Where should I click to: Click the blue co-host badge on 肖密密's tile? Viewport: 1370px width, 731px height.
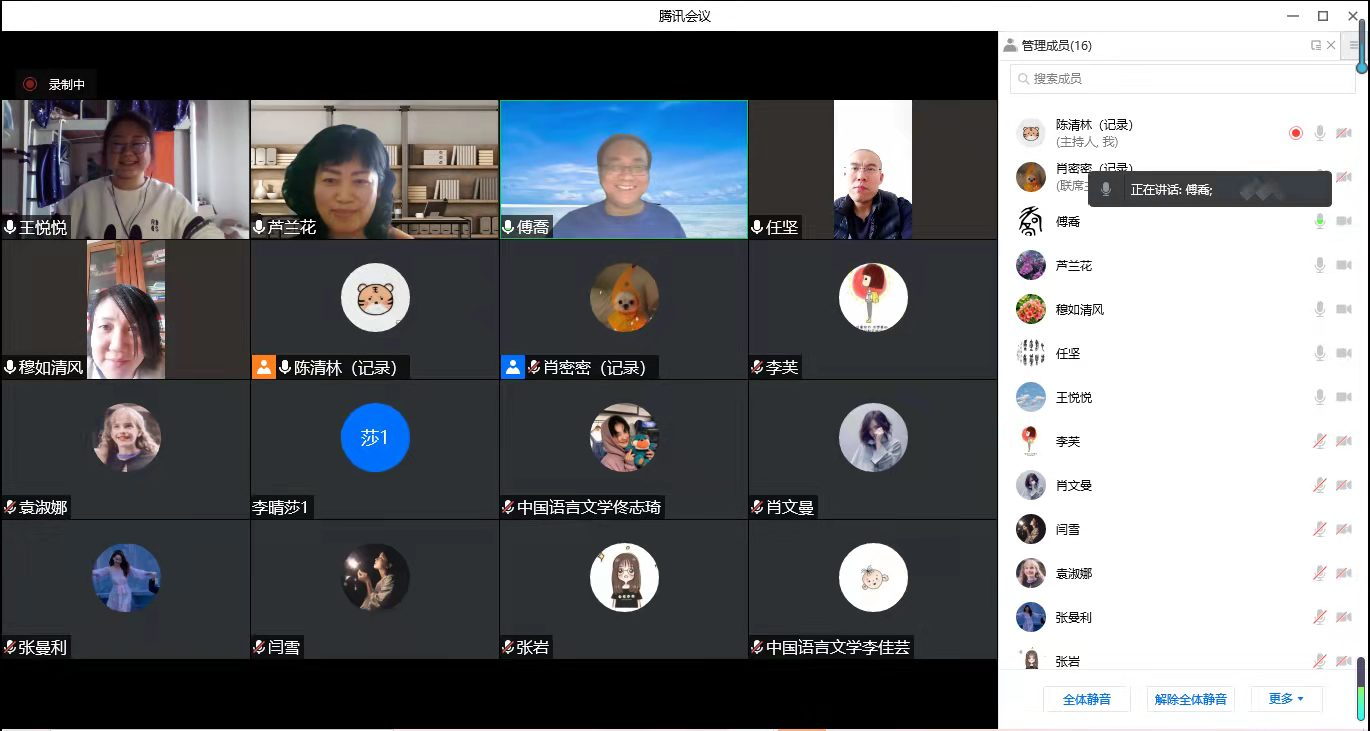pyautogui.click(x=512, y=367)
